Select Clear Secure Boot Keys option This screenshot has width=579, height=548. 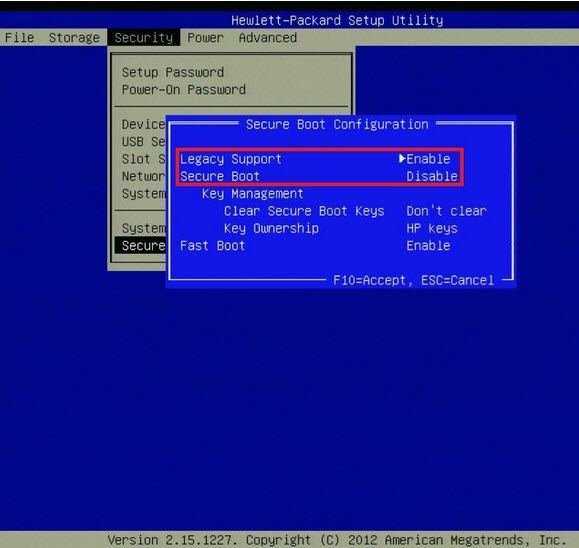pyautogui.click(x=304, y=211)
